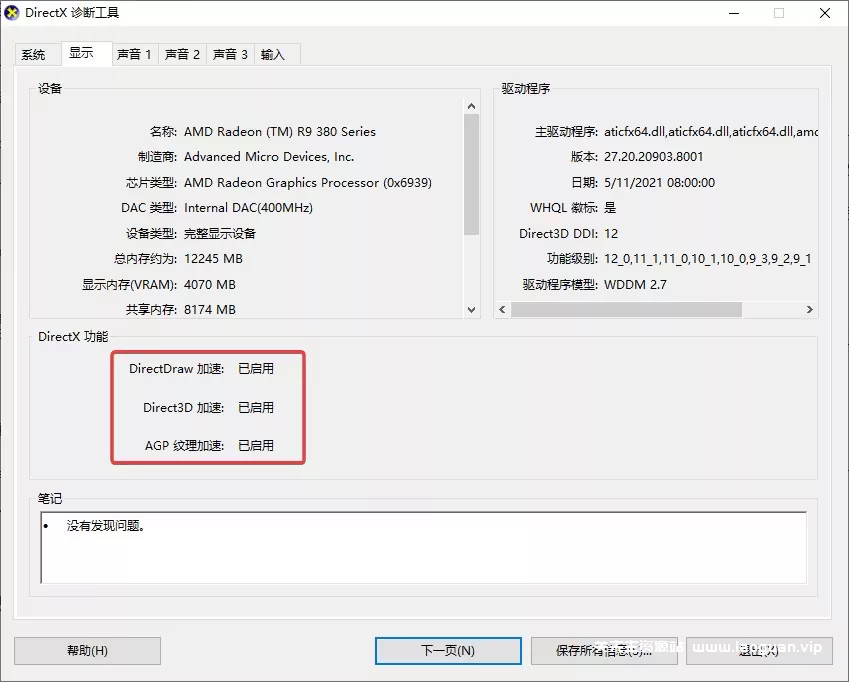Switch to the 声音 1 tab

coord(134,54)
